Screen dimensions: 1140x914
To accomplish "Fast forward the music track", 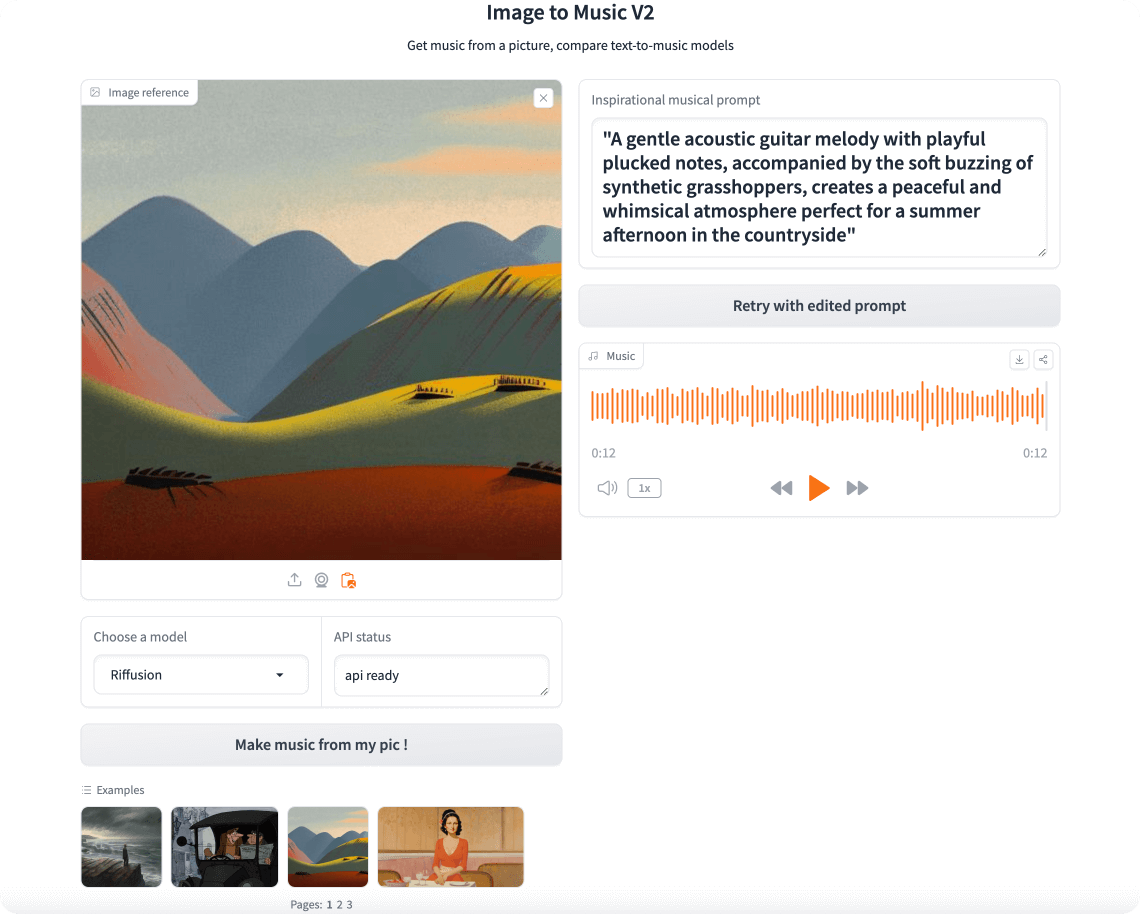I will [857, 488].
